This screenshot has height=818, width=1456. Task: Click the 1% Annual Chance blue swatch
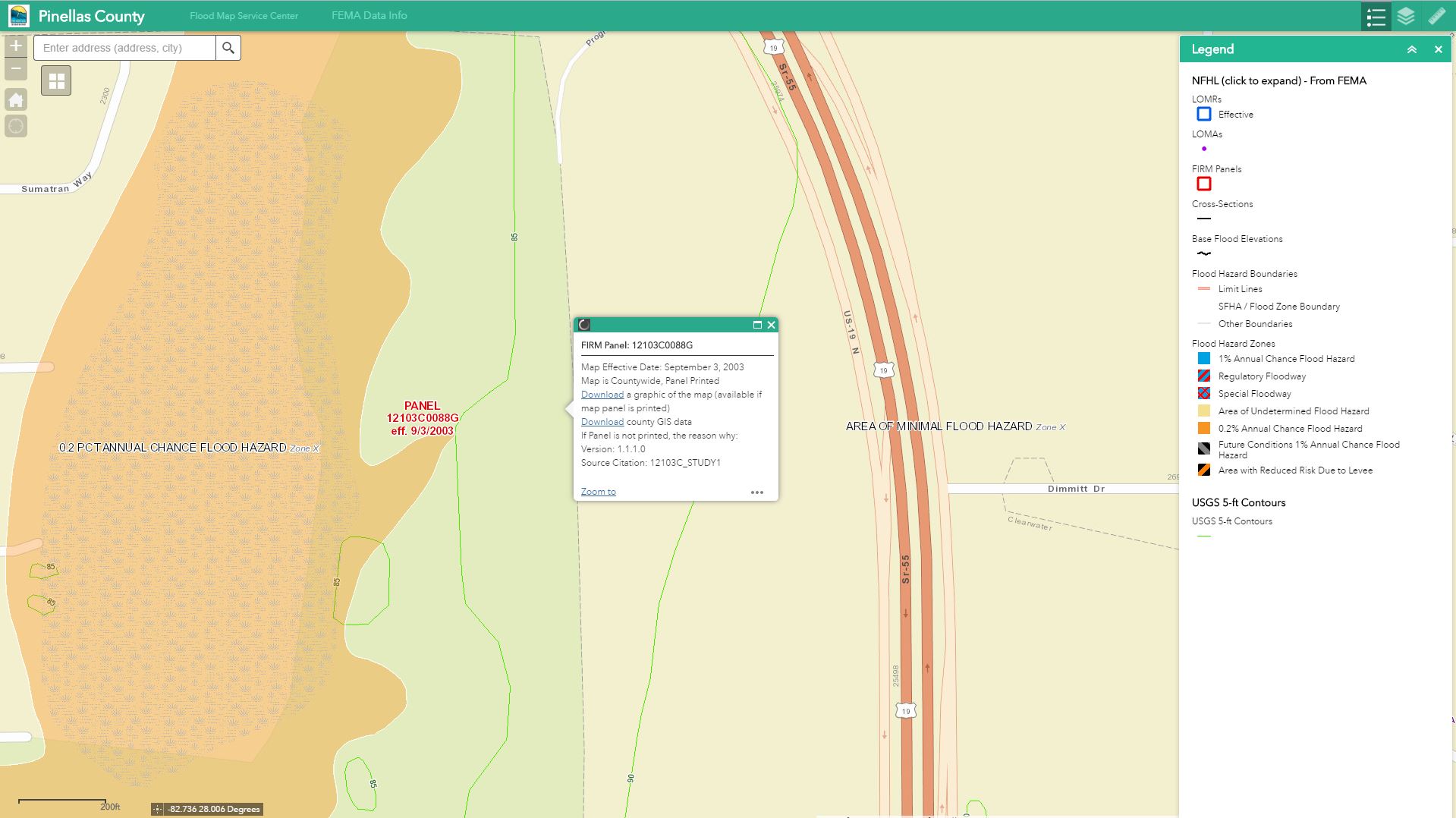tap(1204, 358)
